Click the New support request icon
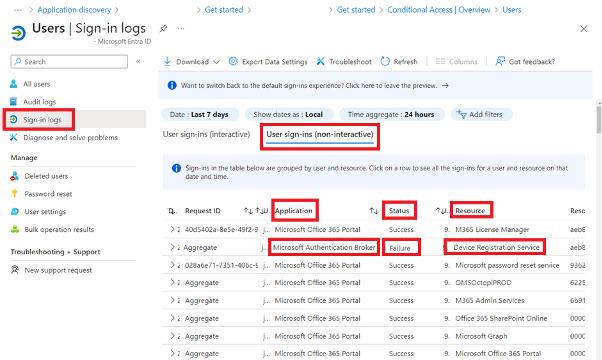The image size is (602, 360). (x=15, y=269)
